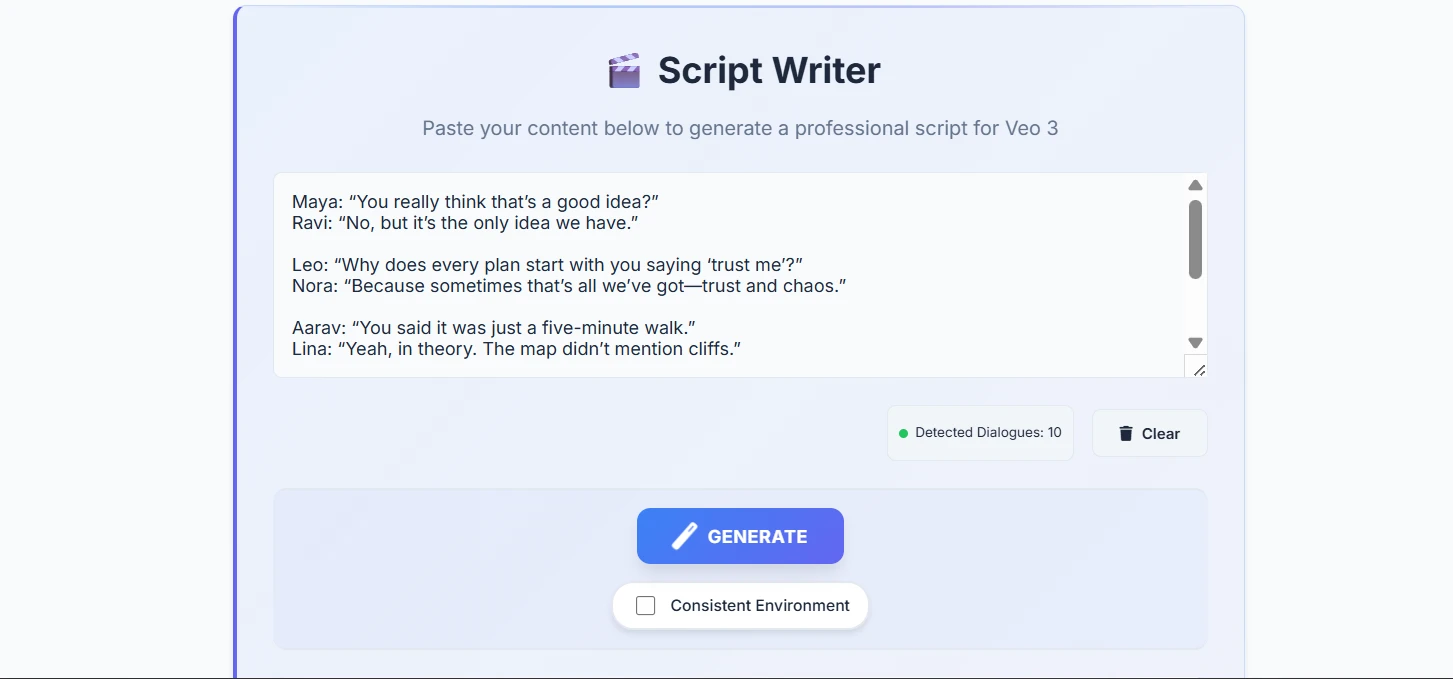Click the Detected Dialogues: 10 badge
The height and width of the screenshot is (679, 1453).
(x=979, y=433)
